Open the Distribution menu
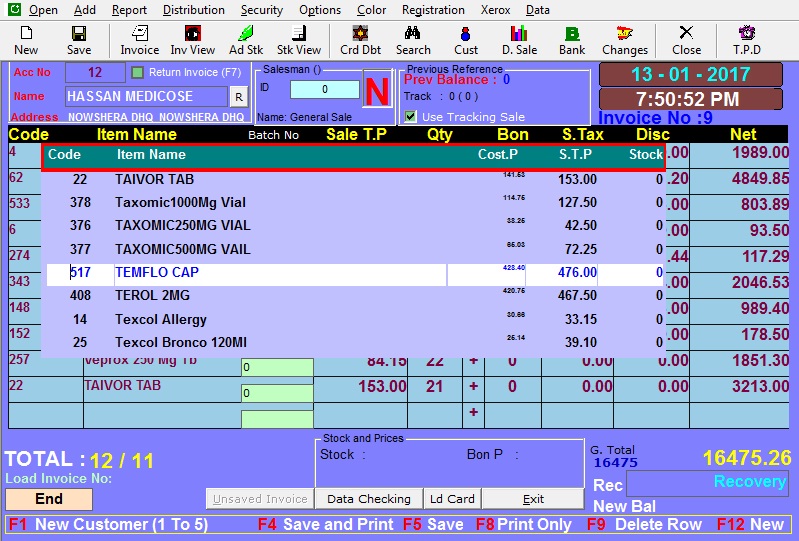The width and height of the screenshot is (799, 541). pos(194,10)
